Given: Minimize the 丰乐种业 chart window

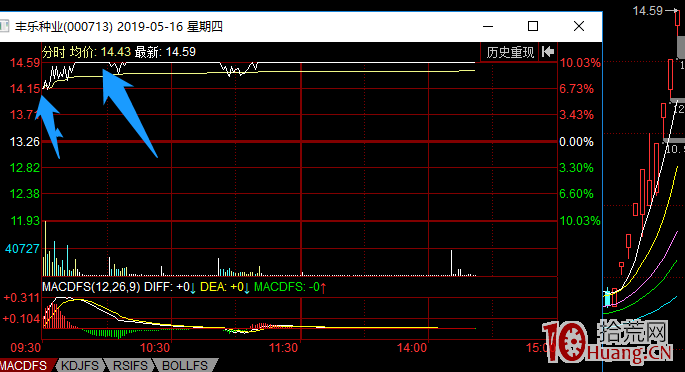Looking at the screenshot, I should point(488,26).
